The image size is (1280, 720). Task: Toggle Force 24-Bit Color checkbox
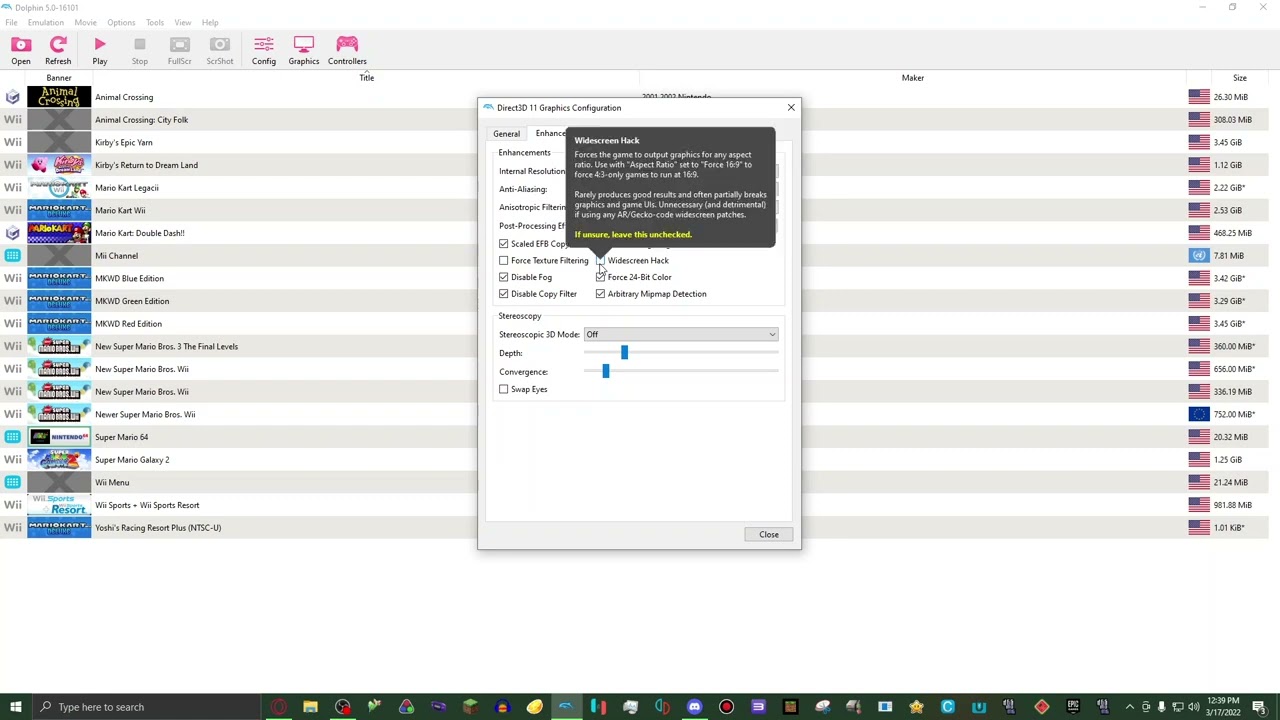tap(600, 277)
